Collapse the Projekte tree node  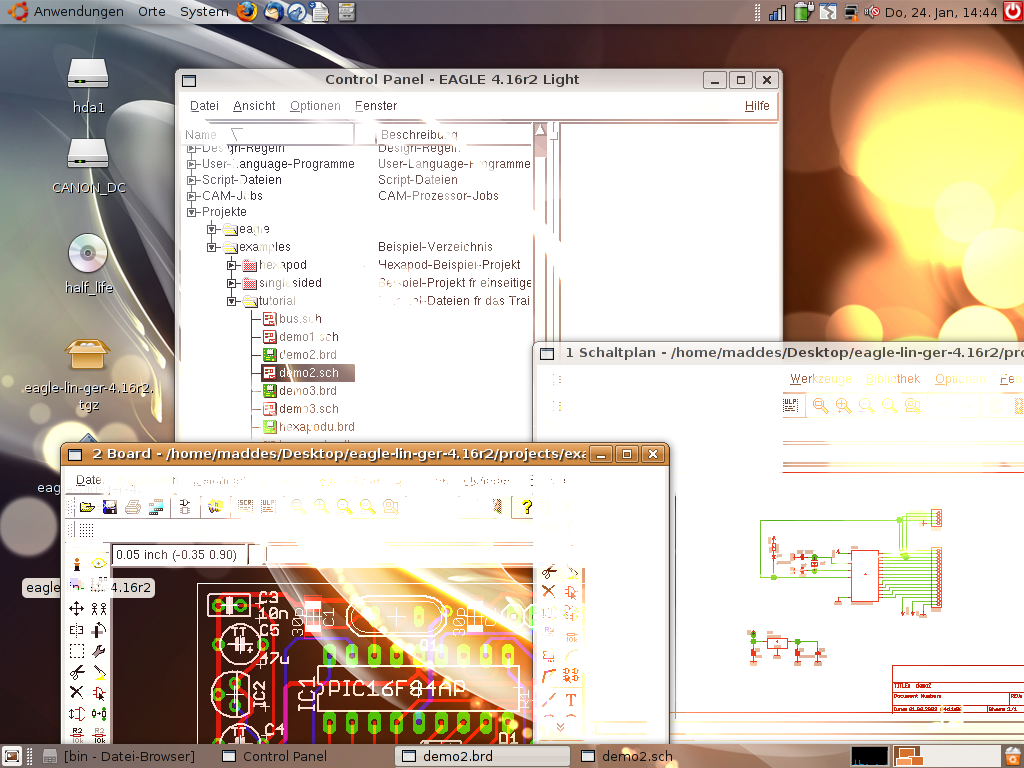pyautogui.click(x=192, y=212)
